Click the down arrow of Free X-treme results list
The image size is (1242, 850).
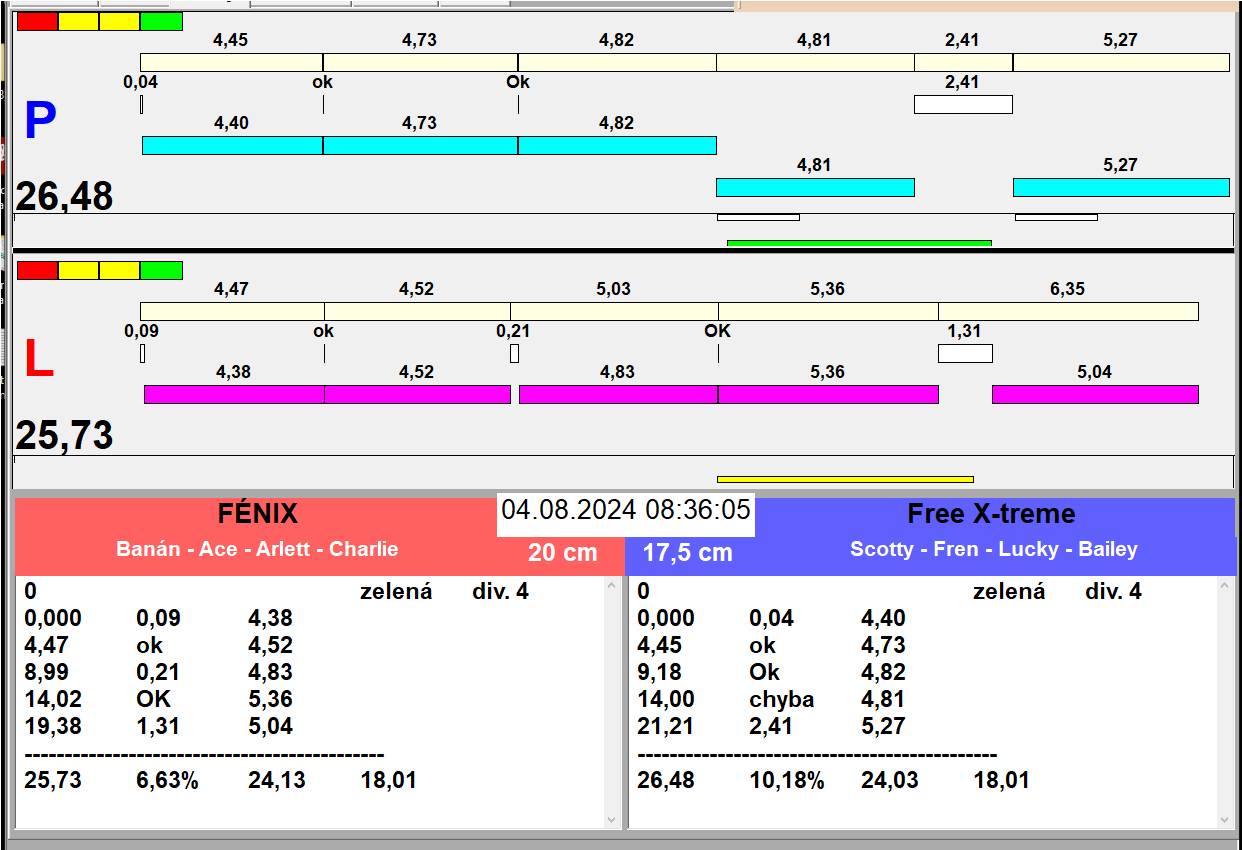click(x=1226, y=819)
